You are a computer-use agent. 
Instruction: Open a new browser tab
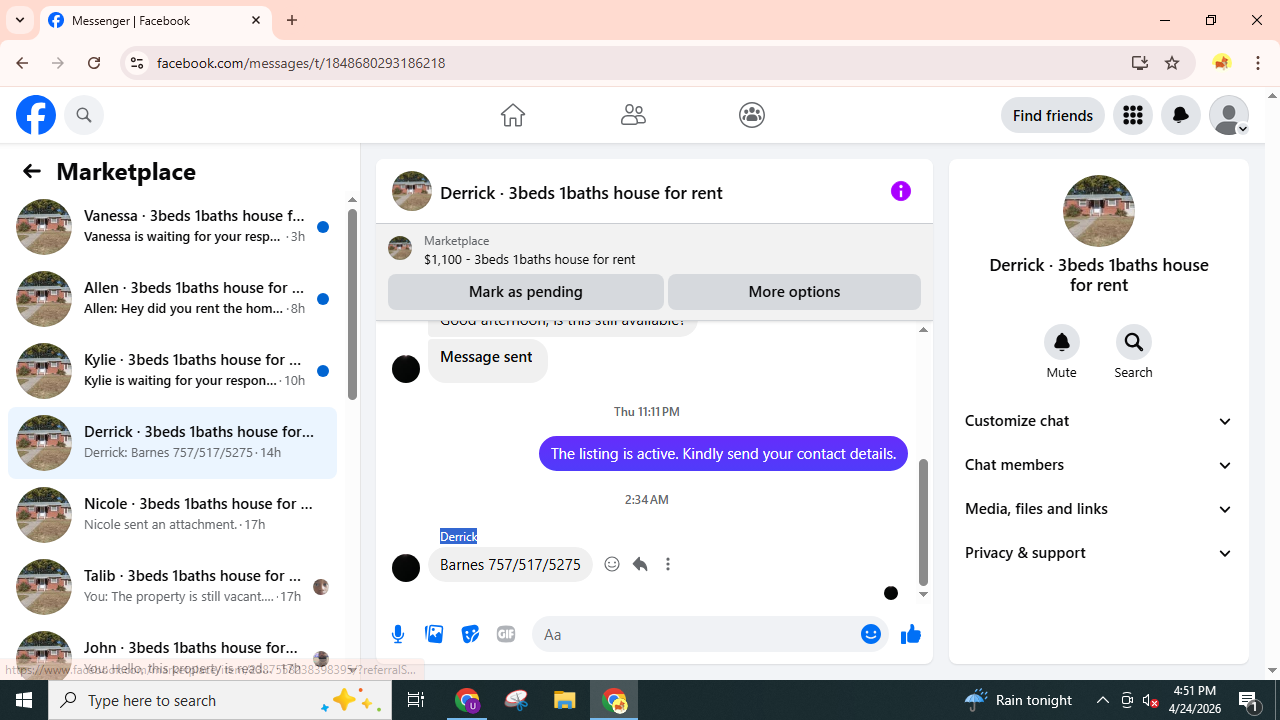click(x=292, y=20)
